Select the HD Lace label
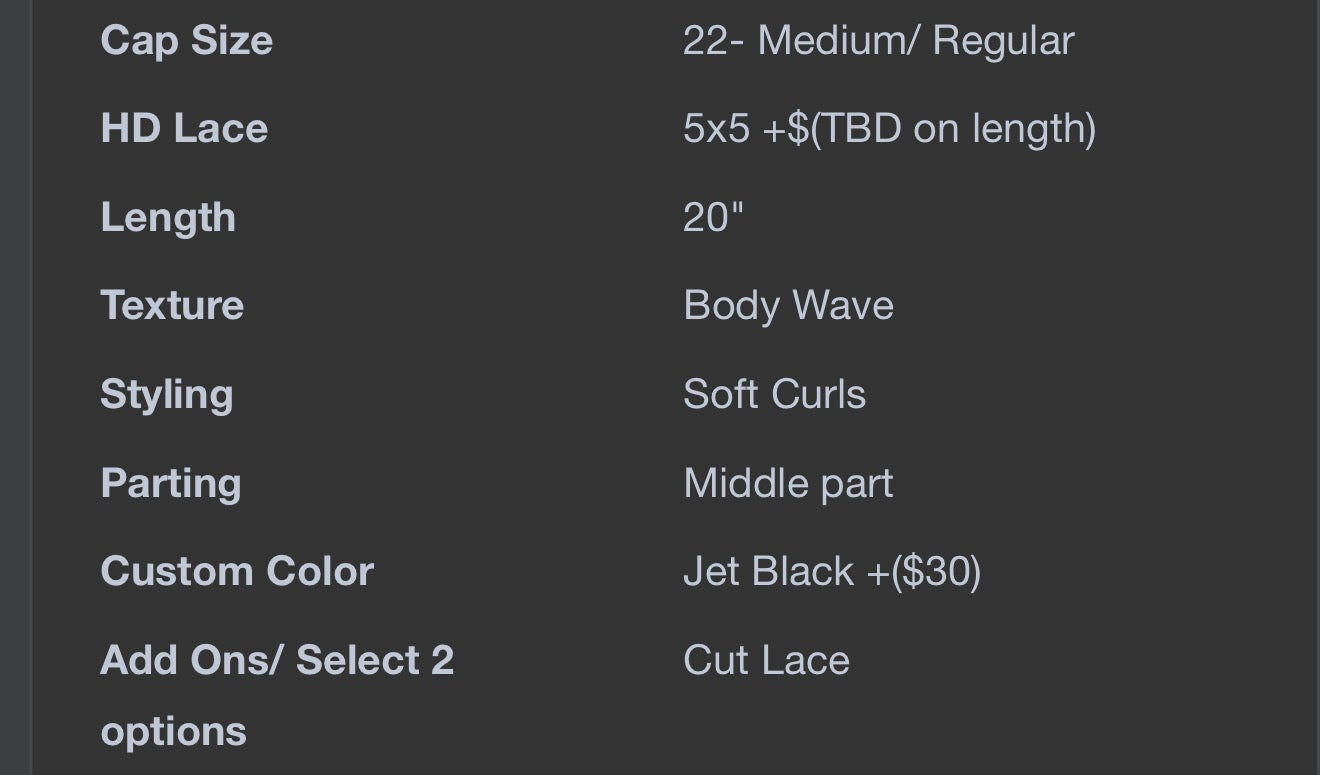The width and height of the screenshot is (1320, 775). click(184, 128)
